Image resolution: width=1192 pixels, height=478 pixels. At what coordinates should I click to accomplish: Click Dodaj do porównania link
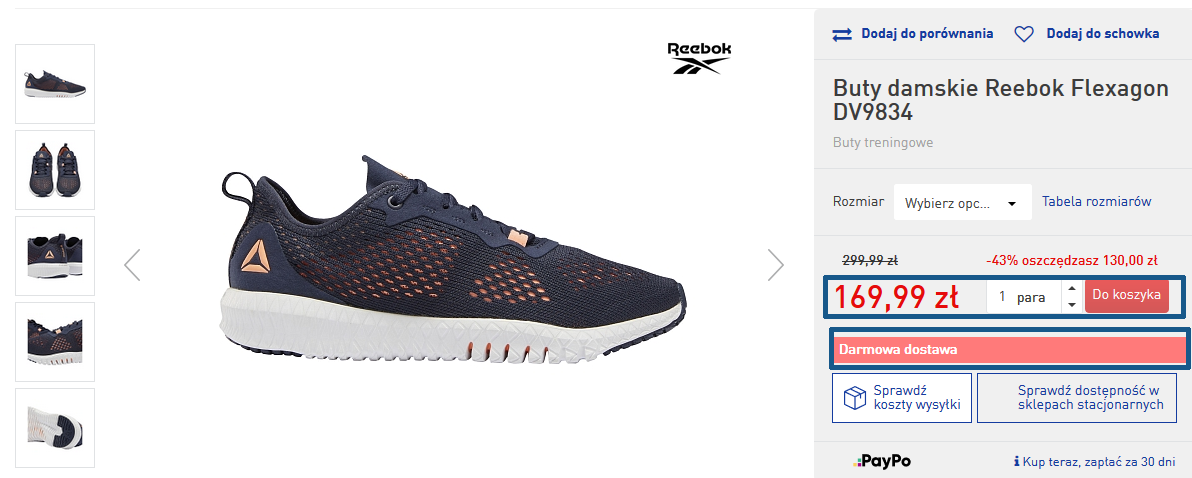click(927, 33)
